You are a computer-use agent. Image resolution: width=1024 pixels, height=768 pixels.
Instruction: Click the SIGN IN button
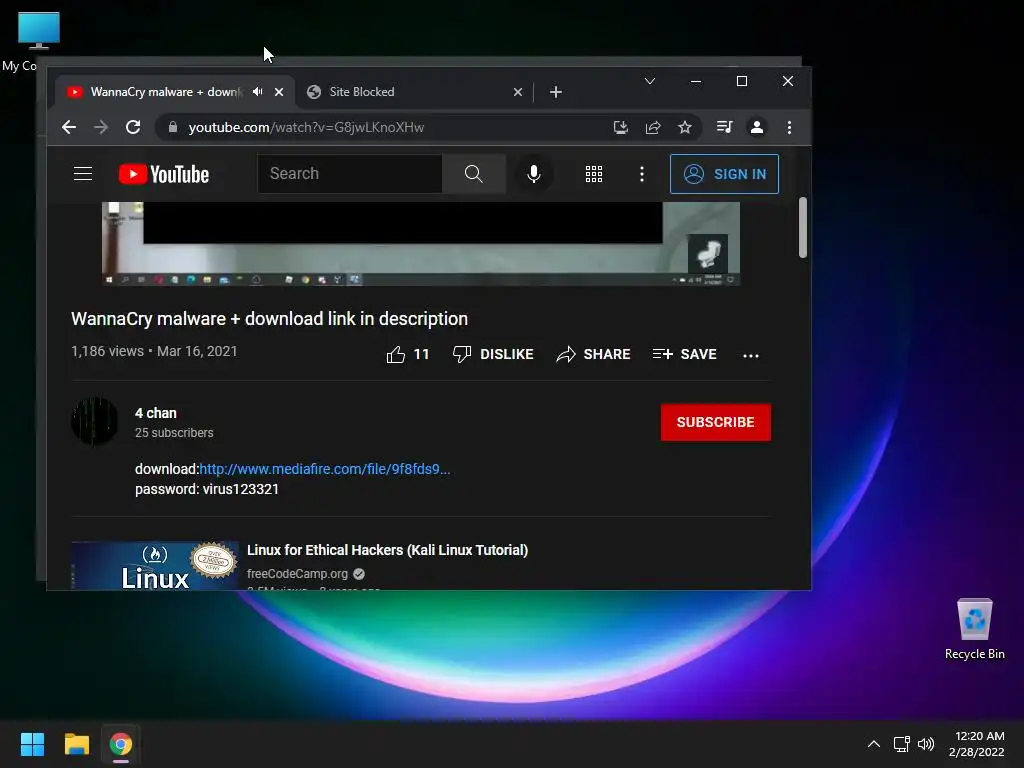(724, 174)
